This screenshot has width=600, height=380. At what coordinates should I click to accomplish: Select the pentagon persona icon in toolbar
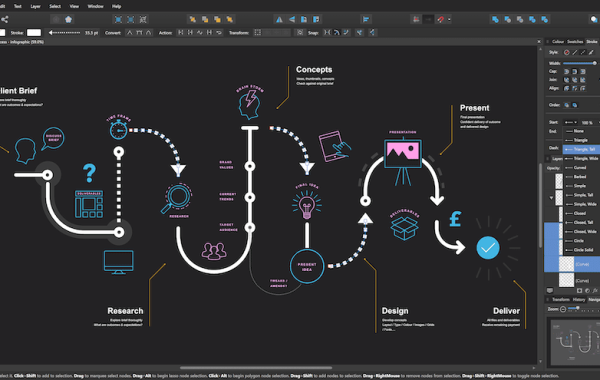[68, 19]
